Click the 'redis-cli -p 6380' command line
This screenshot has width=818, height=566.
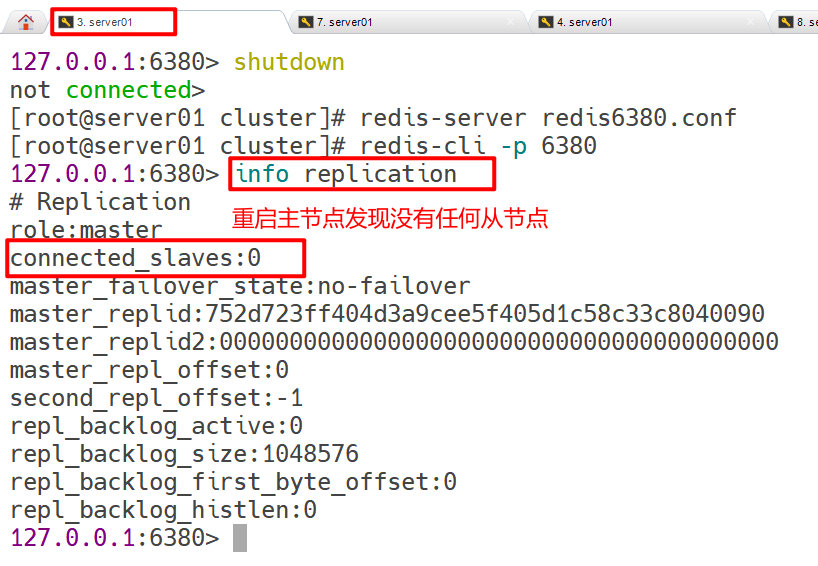pyautogui.click(x=478, y=146)
